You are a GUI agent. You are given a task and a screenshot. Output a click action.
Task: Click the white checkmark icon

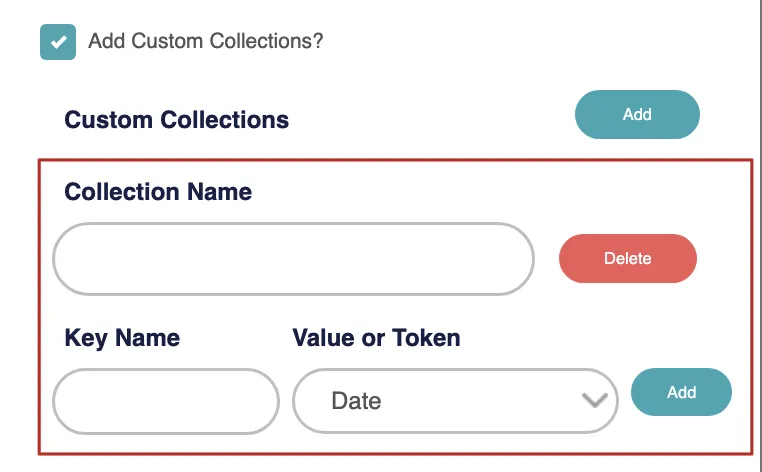pyautogui.click(x=59, y=42)
